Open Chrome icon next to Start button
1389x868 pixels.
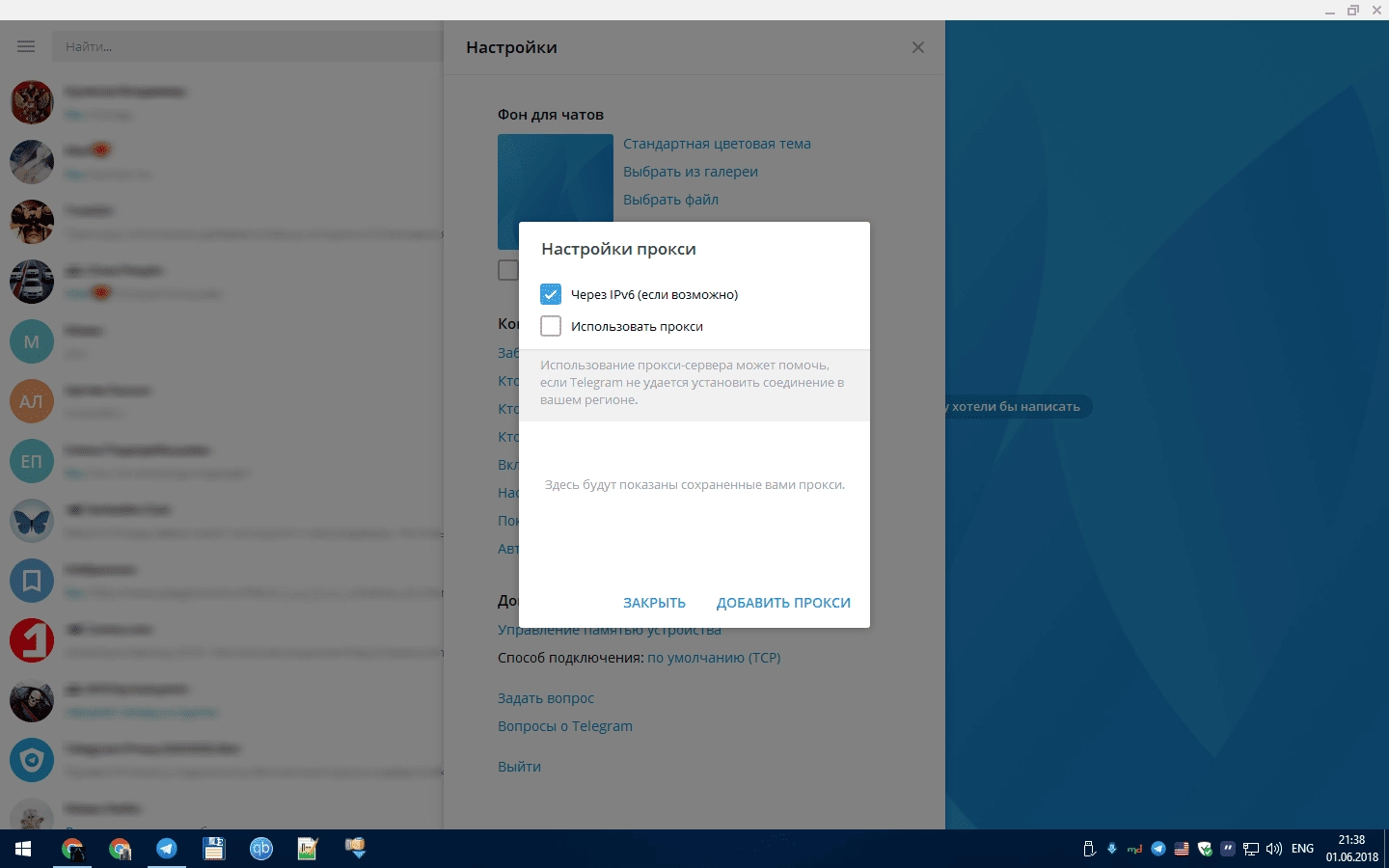72,849
